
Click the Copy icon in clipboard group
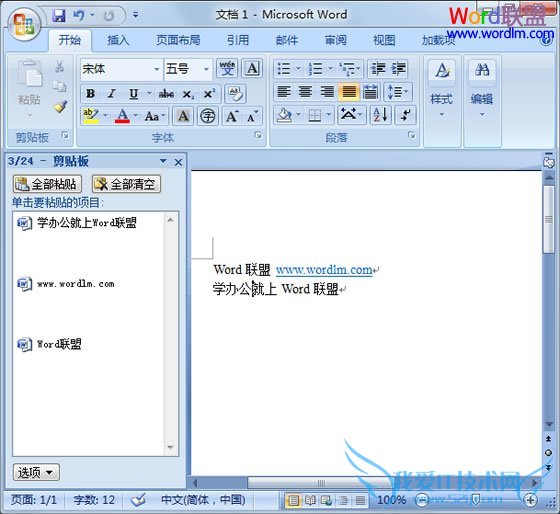pos(59,86)
